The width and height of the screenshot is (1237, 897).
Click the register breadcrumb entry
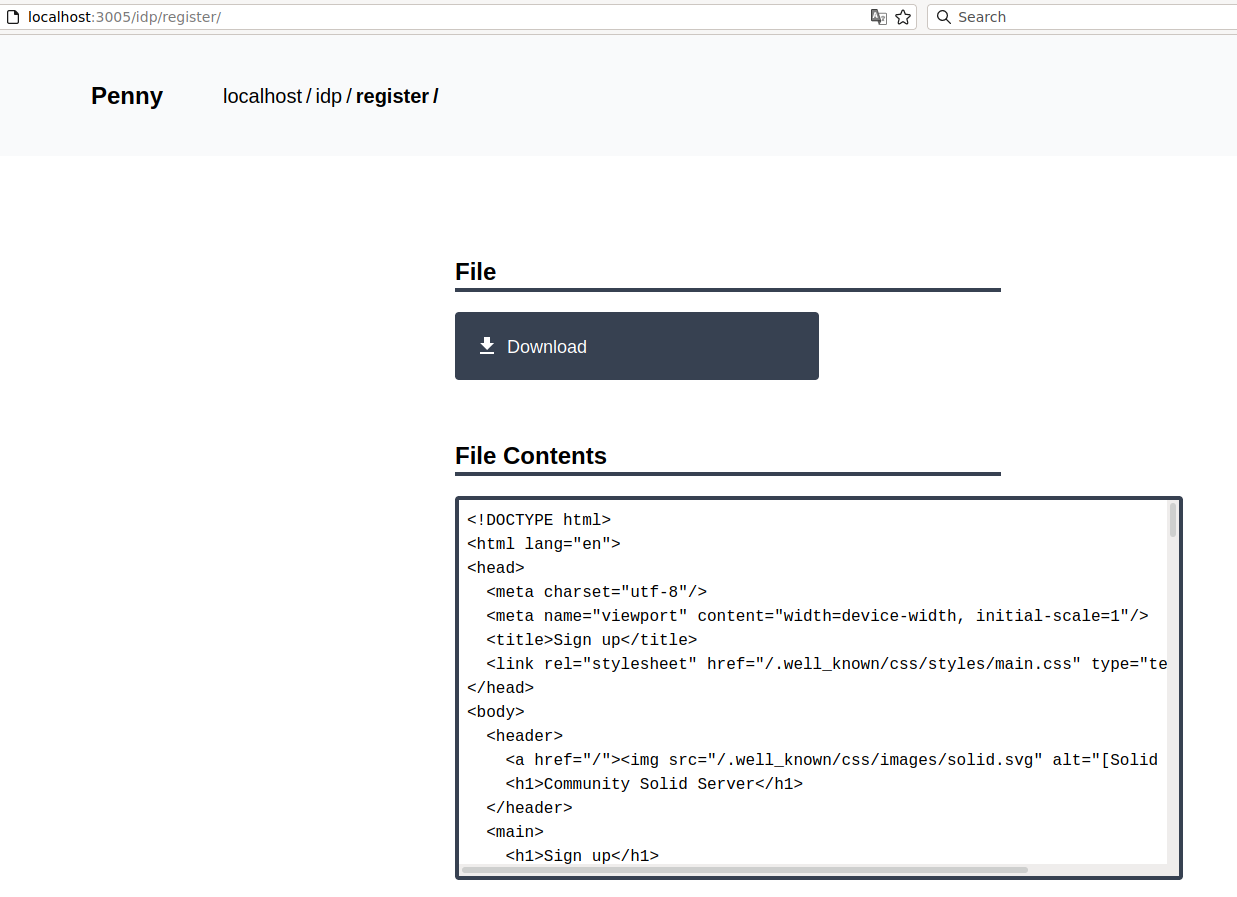pos(392,96)
